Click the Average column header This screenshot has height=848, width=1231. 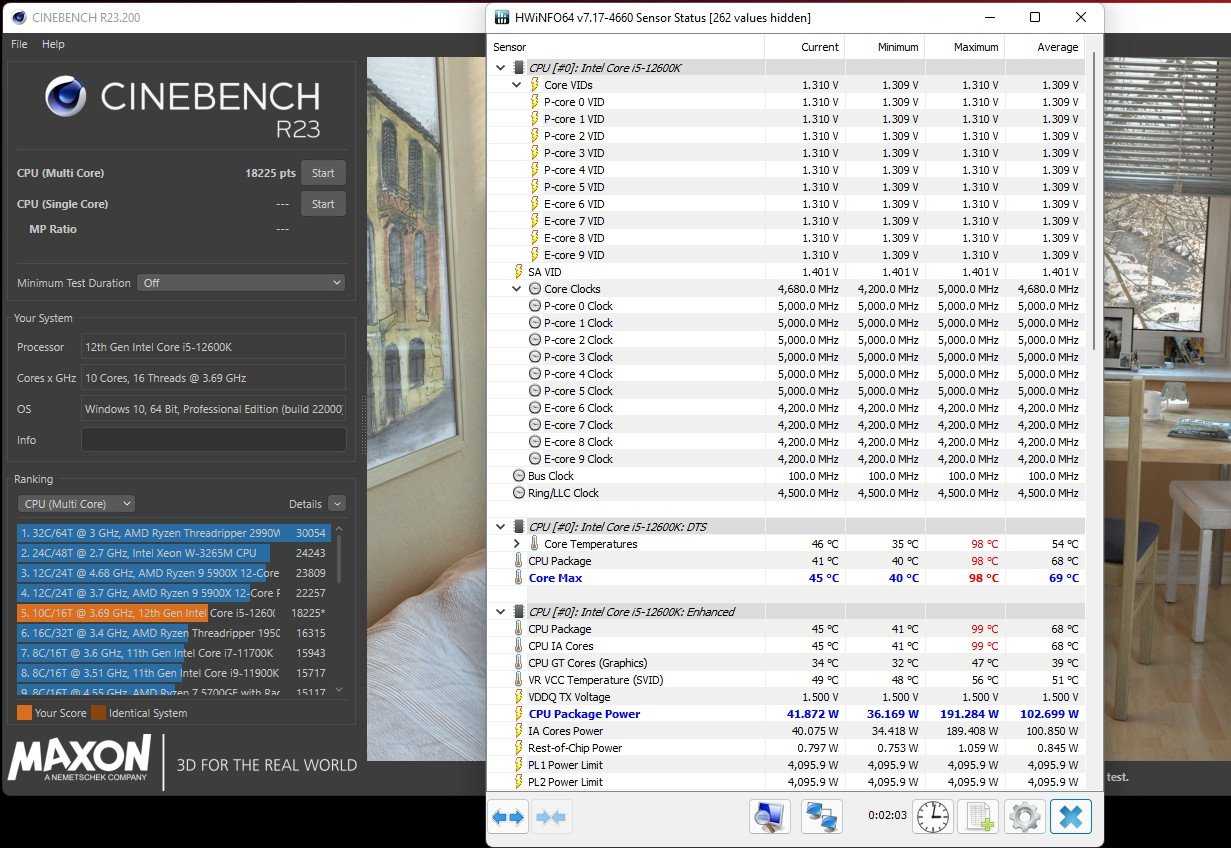pyautogui.click(x=1044, y=47)
